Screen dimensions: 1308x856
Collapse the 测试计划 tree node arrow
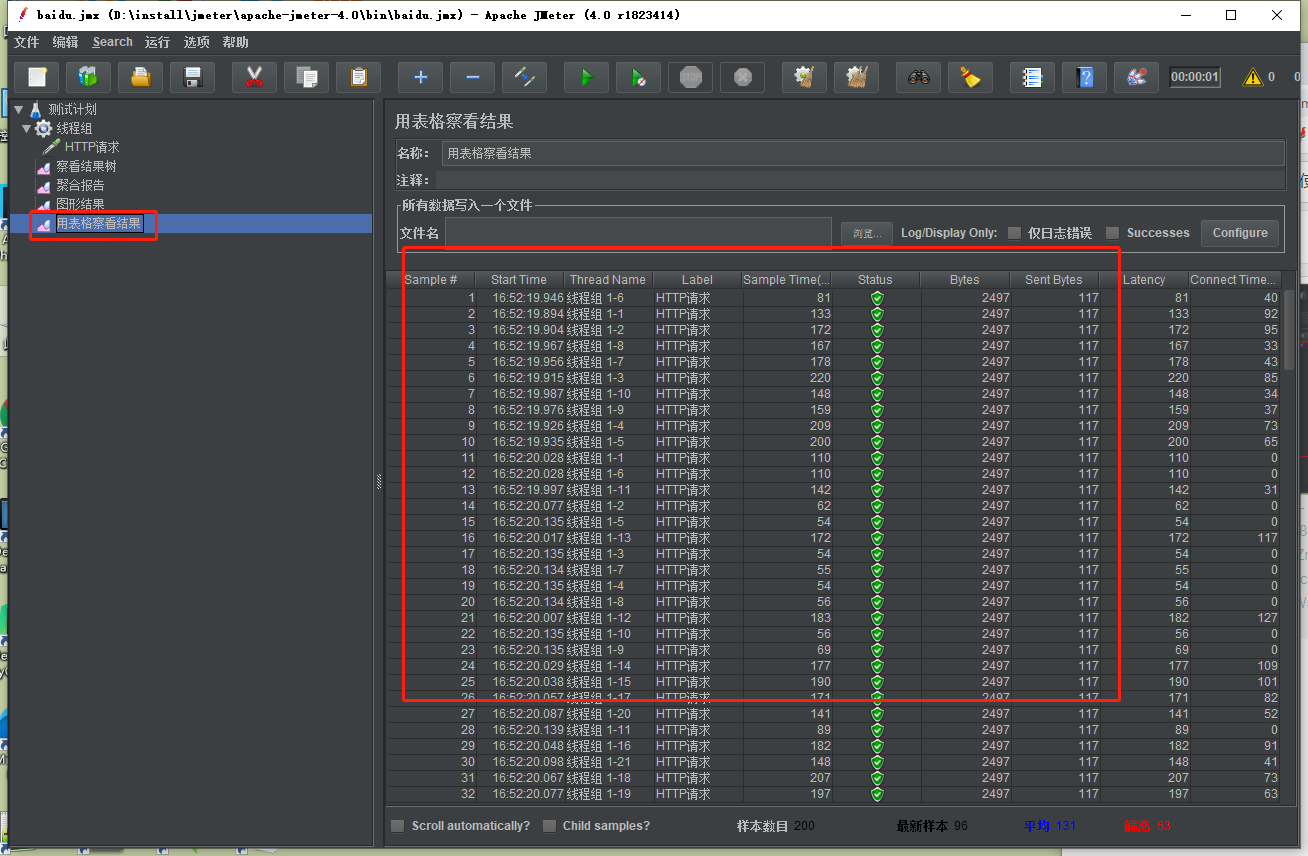tap(19, 110)
